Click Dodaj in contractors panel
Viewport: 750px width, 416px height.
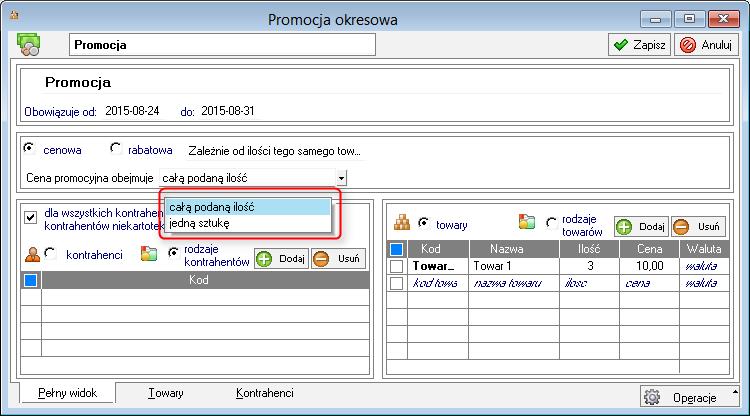tap(281, 259)
